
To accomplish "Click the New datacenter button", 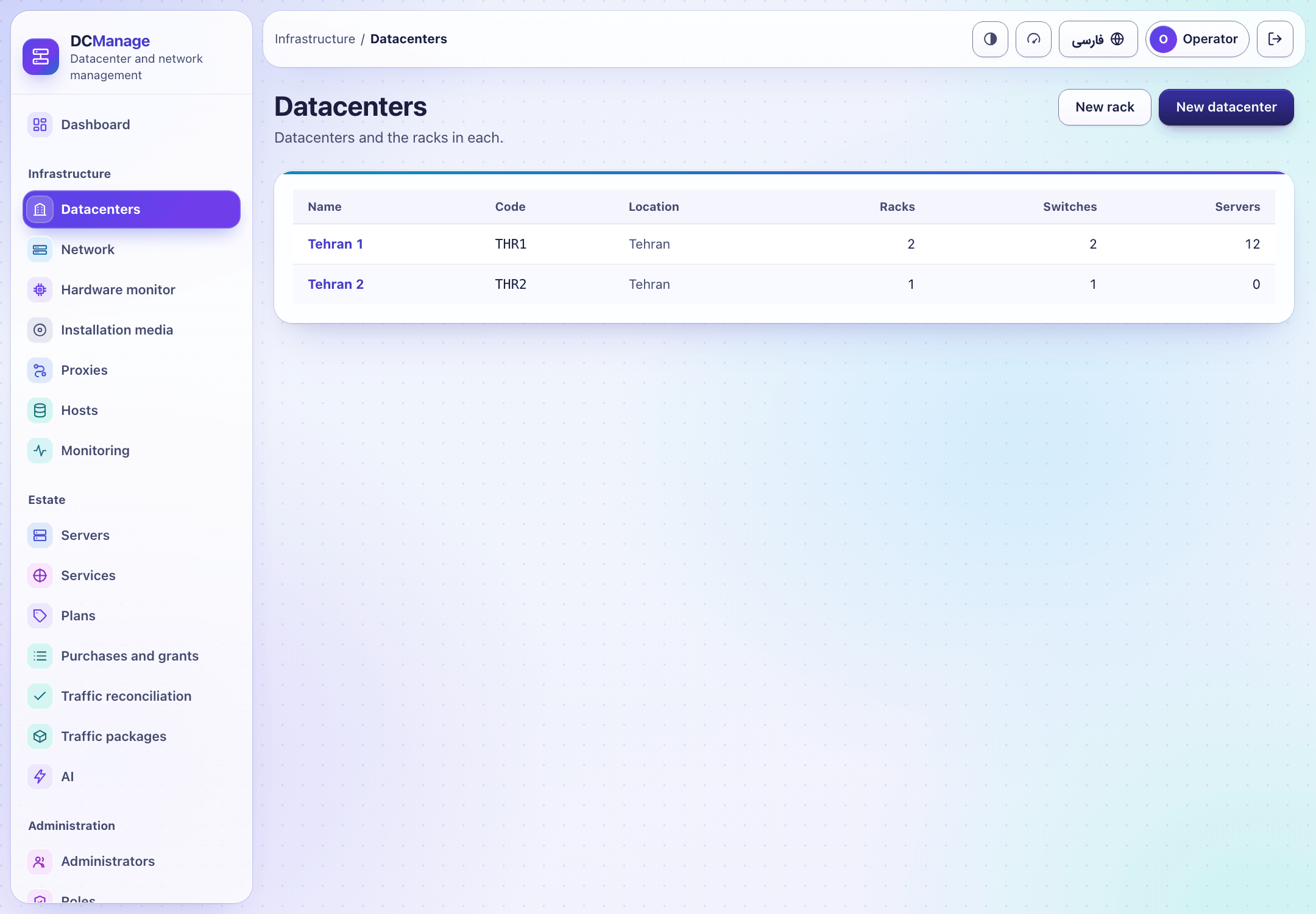I will [1226, 107].
